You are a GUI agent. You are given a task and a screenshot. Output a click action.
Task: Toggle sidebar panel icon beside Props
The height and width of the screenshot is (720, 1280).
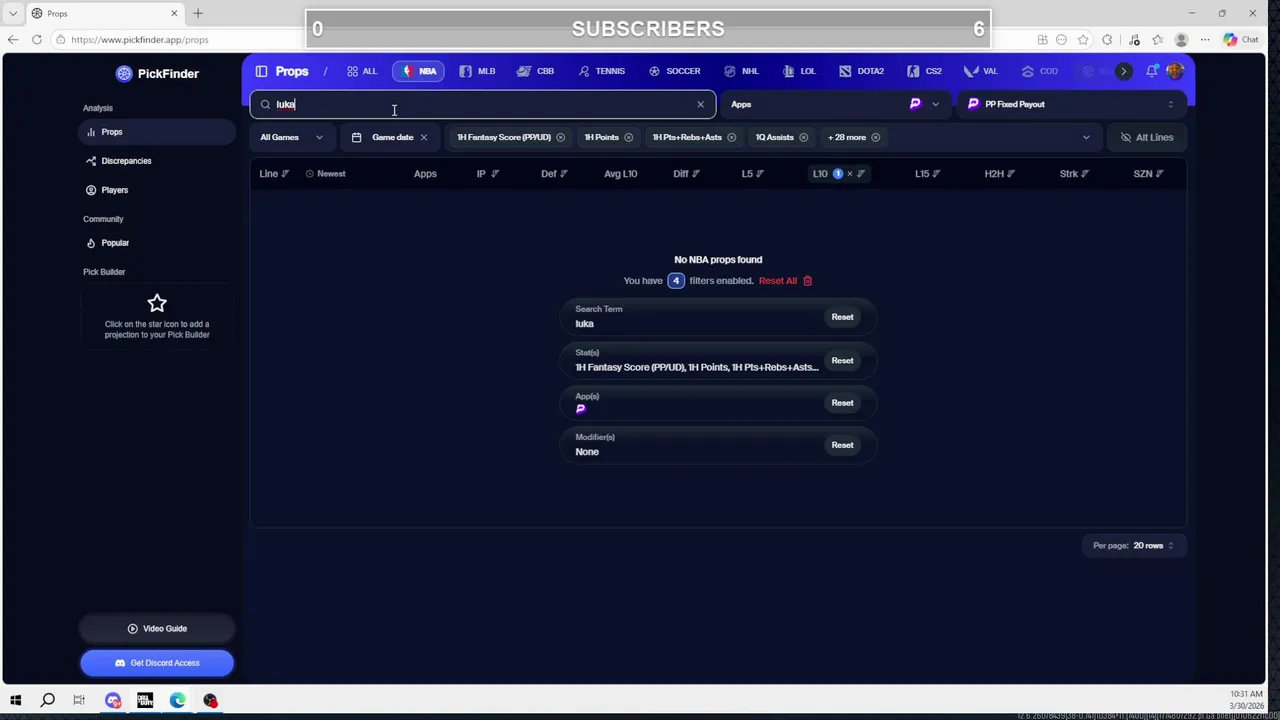(261, 71)
